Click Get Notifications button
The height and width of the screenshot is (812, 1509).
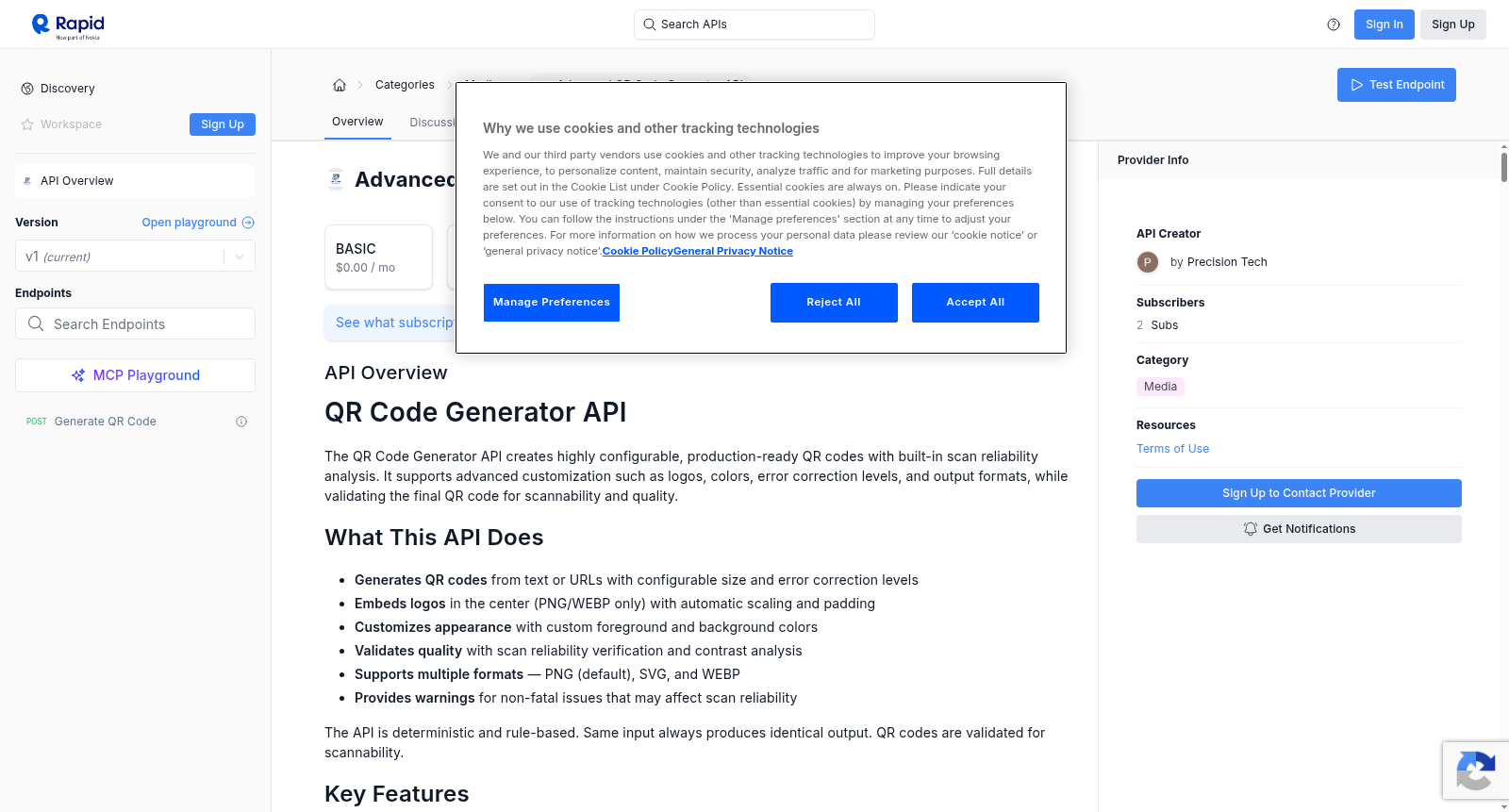tap(1299, 529)
